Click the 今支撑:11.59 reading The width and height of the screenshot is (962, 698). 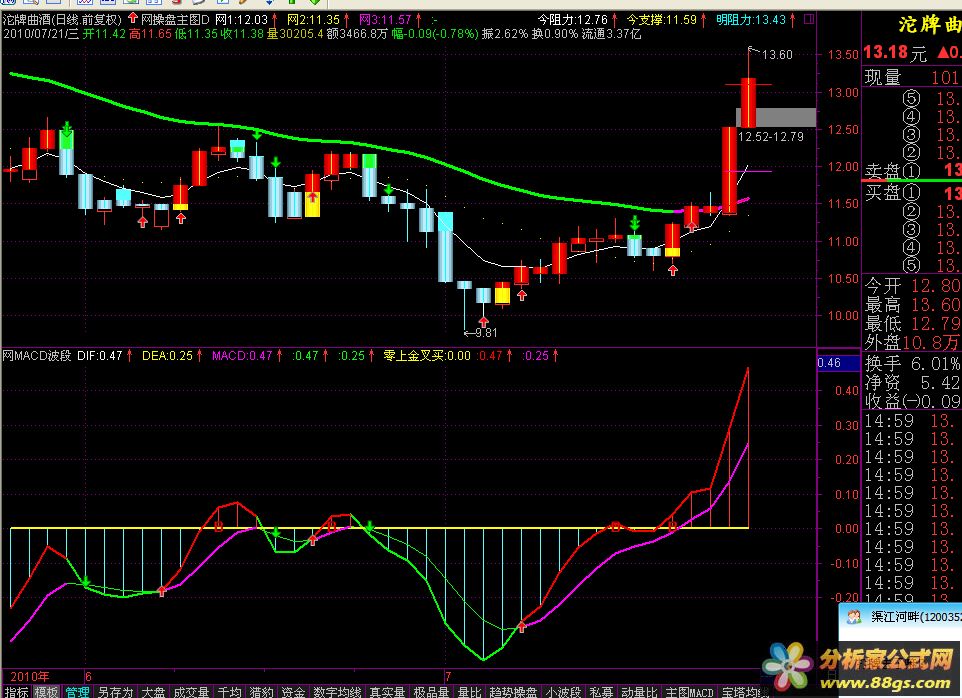pos(661,20)
